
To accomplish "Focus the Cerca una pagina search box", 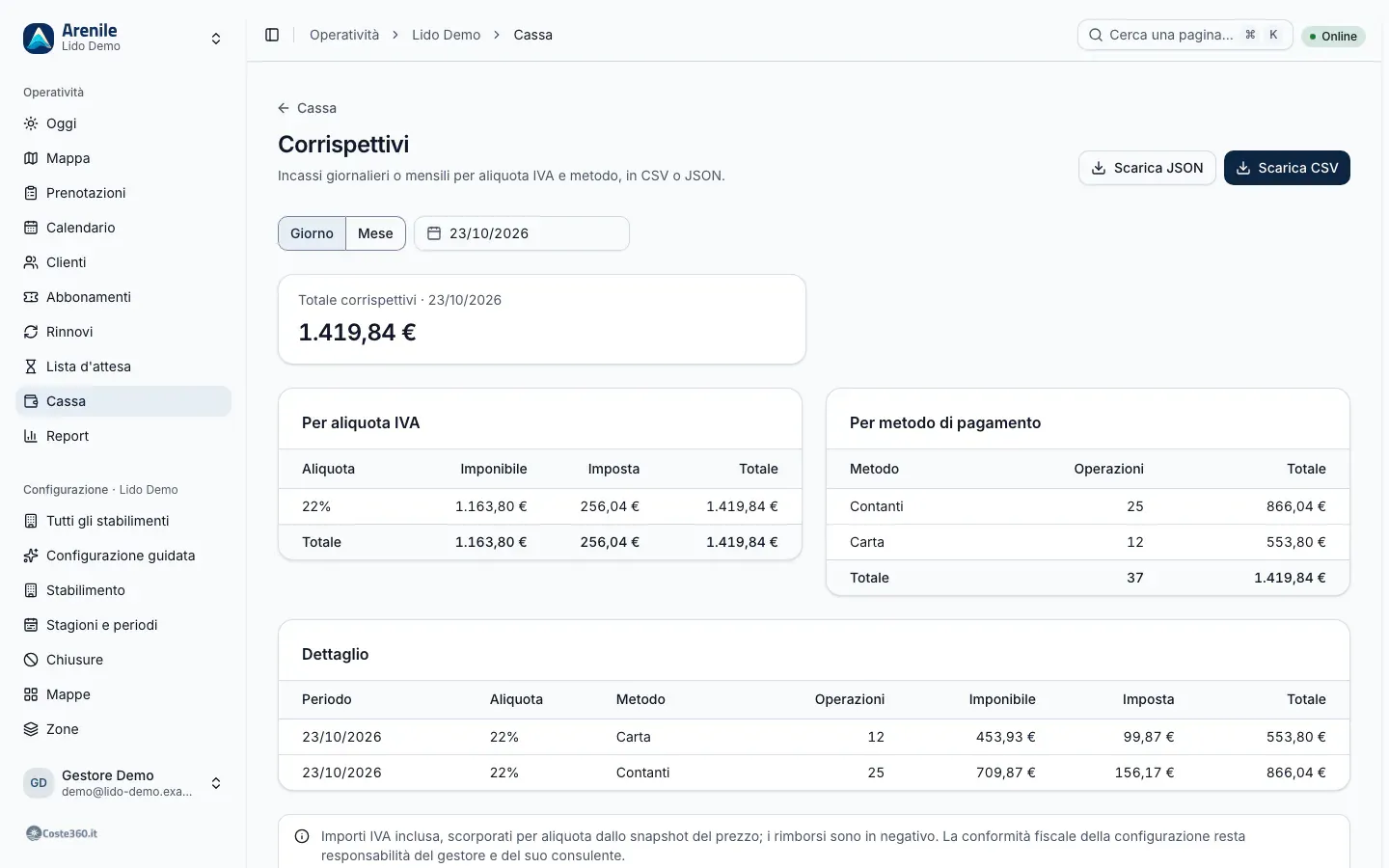I will [1185, 35].
